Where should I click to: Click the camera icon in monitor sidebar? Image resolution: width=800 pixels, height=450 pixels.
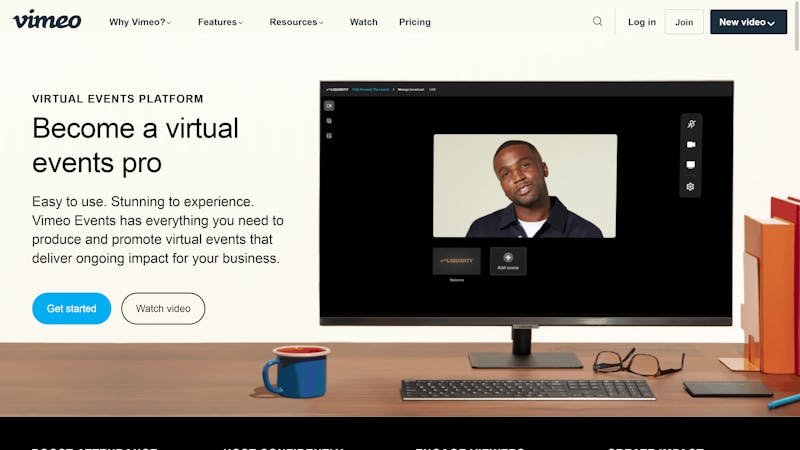(x=691, y=145)
